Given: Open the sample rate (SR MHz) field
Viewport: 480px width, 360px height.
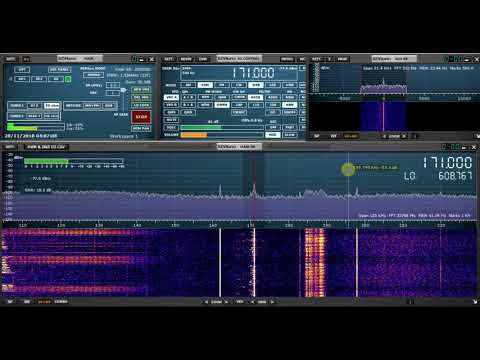Looking at the screenshot, I should [113, 85].
